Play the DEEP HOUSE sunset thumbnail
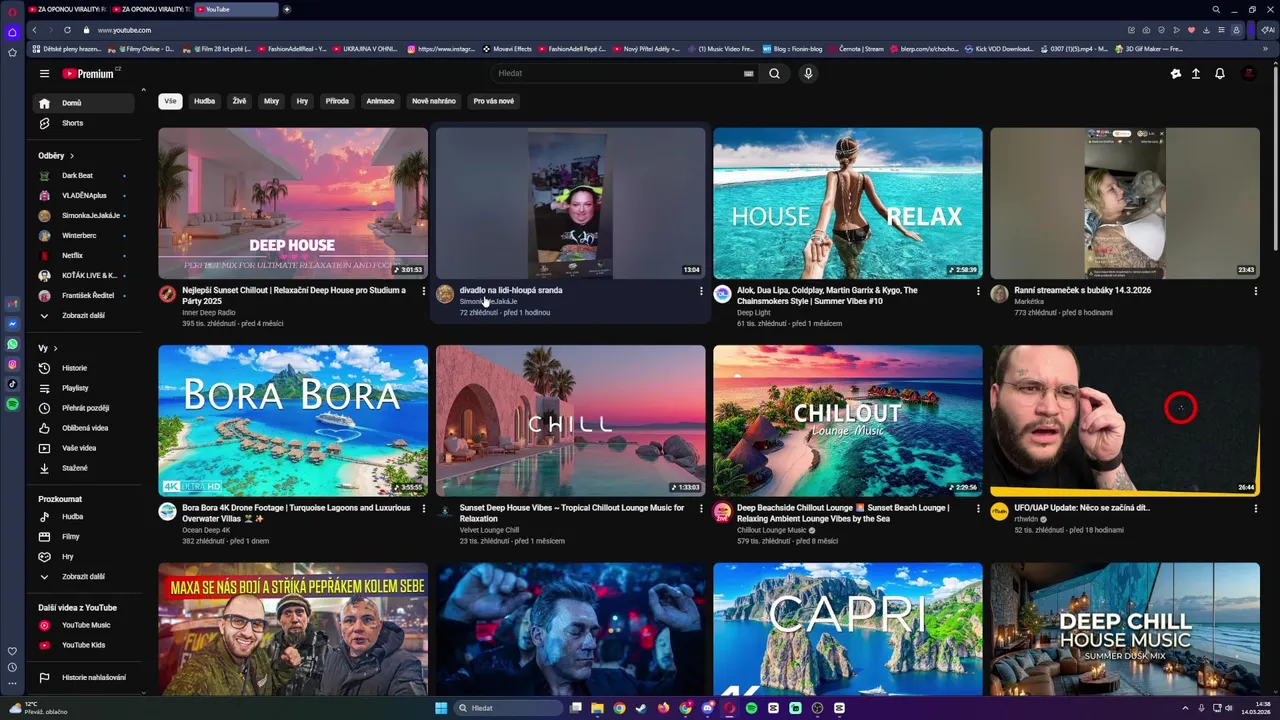Screen dimensions: 1280x720 click(293, 203)
